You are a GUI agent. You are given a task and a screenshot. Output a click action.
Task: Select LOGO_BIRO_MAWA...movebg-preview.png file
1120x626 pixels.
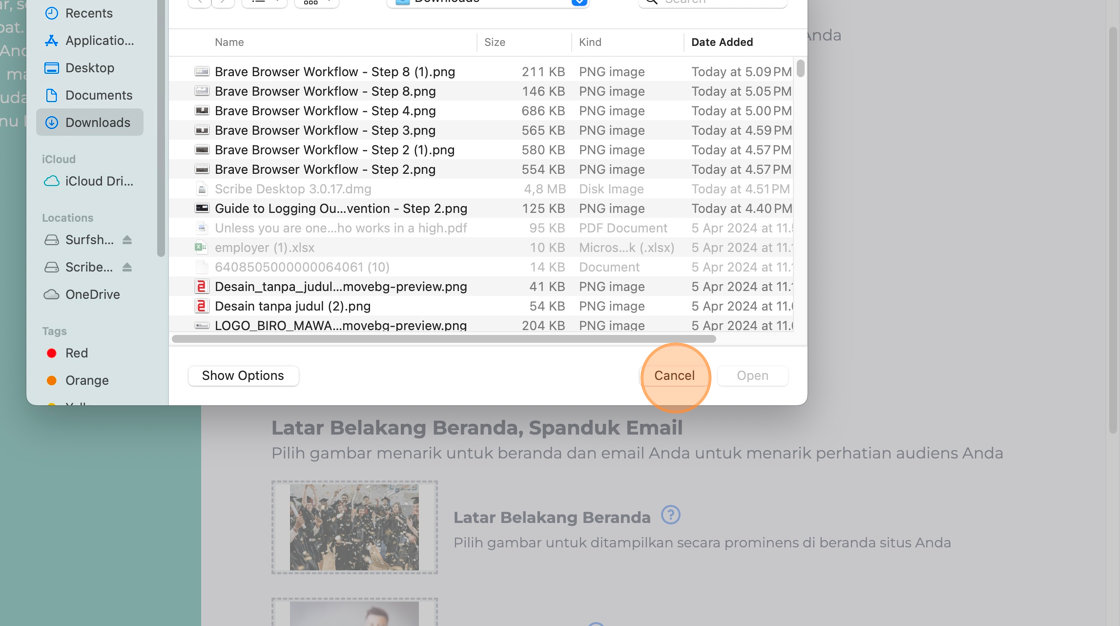[482, 324]
